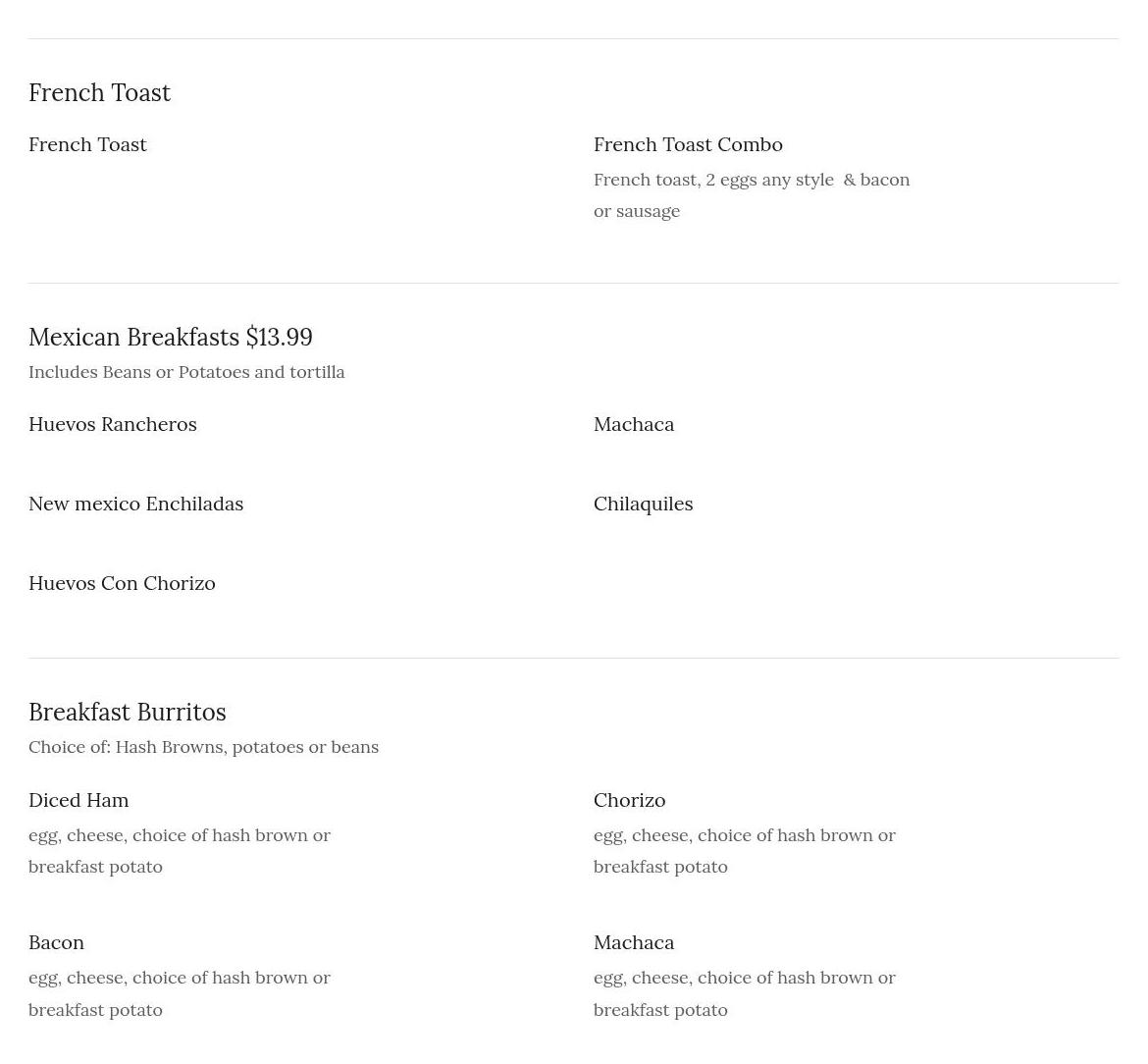The image size is (1148, 1064).
Task: Click the Breakfast Burritos heading
Action: coord(128,713)
